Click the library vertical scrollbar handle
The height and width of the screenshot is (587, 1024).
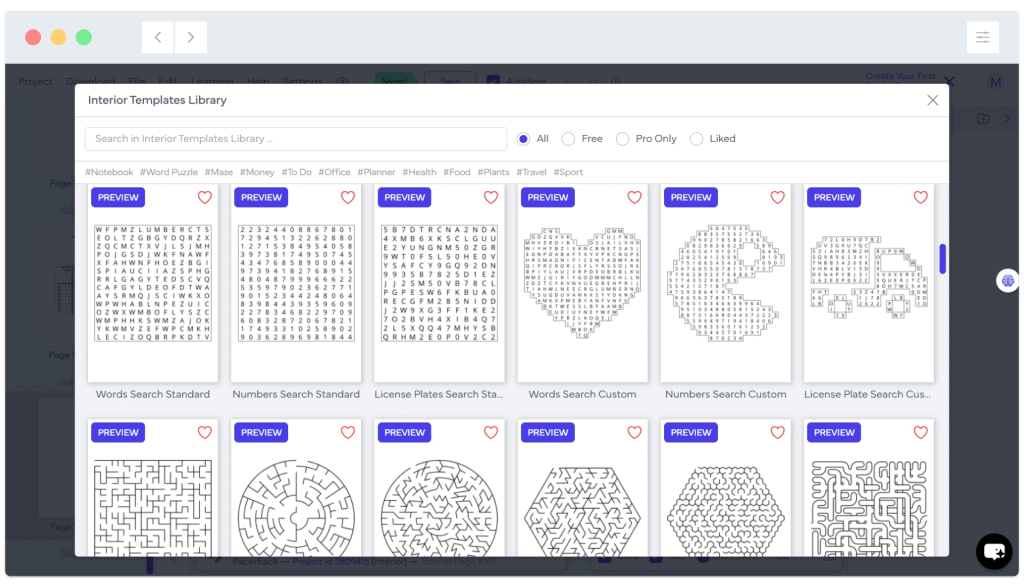(942, 259)
